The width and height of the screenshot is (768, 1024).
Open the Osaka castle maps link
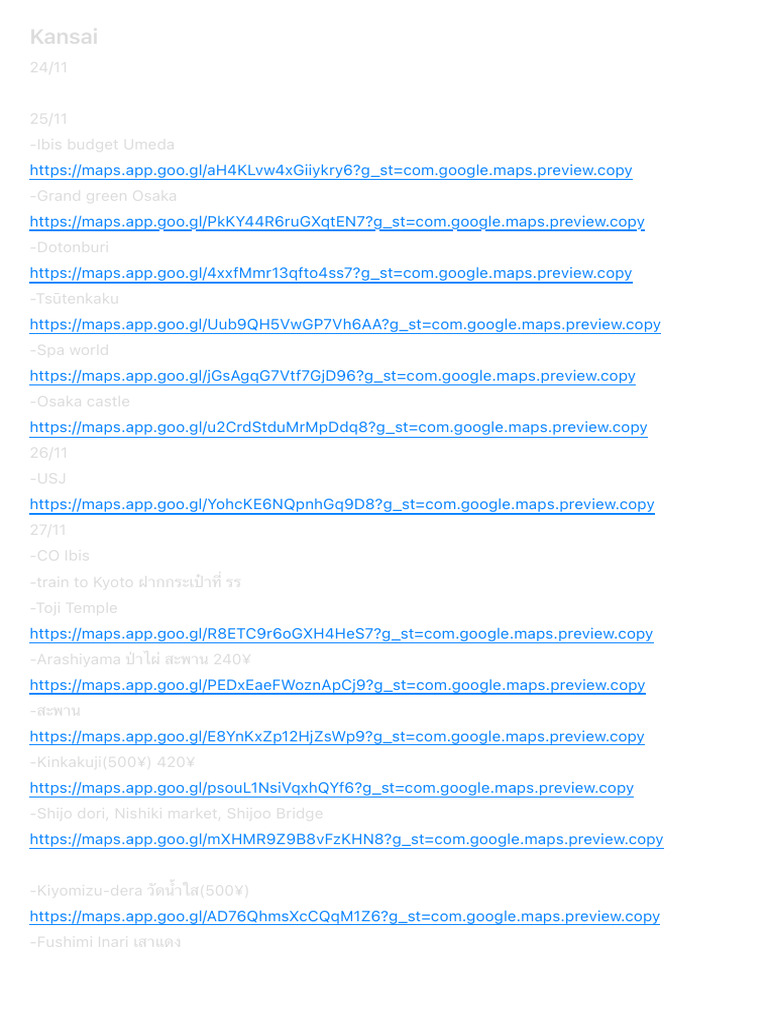[338, 427]
